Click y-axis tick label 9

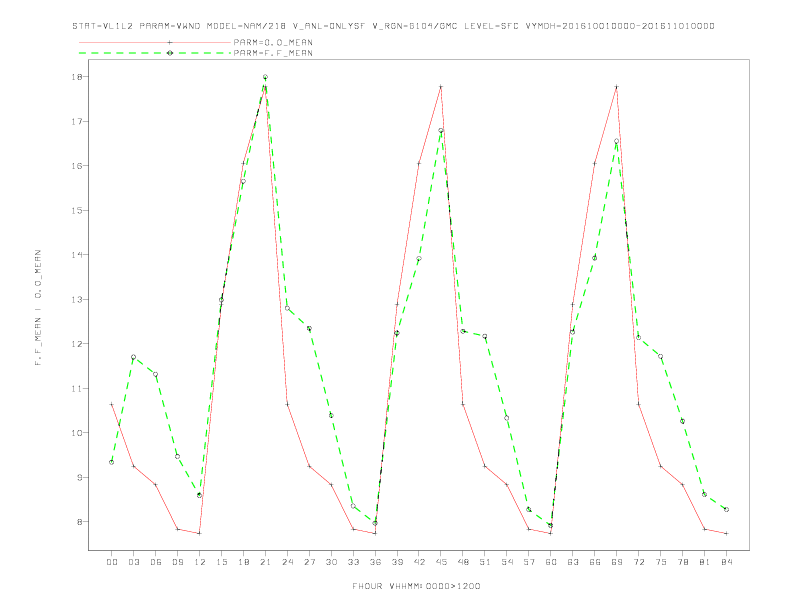[80, 477]
